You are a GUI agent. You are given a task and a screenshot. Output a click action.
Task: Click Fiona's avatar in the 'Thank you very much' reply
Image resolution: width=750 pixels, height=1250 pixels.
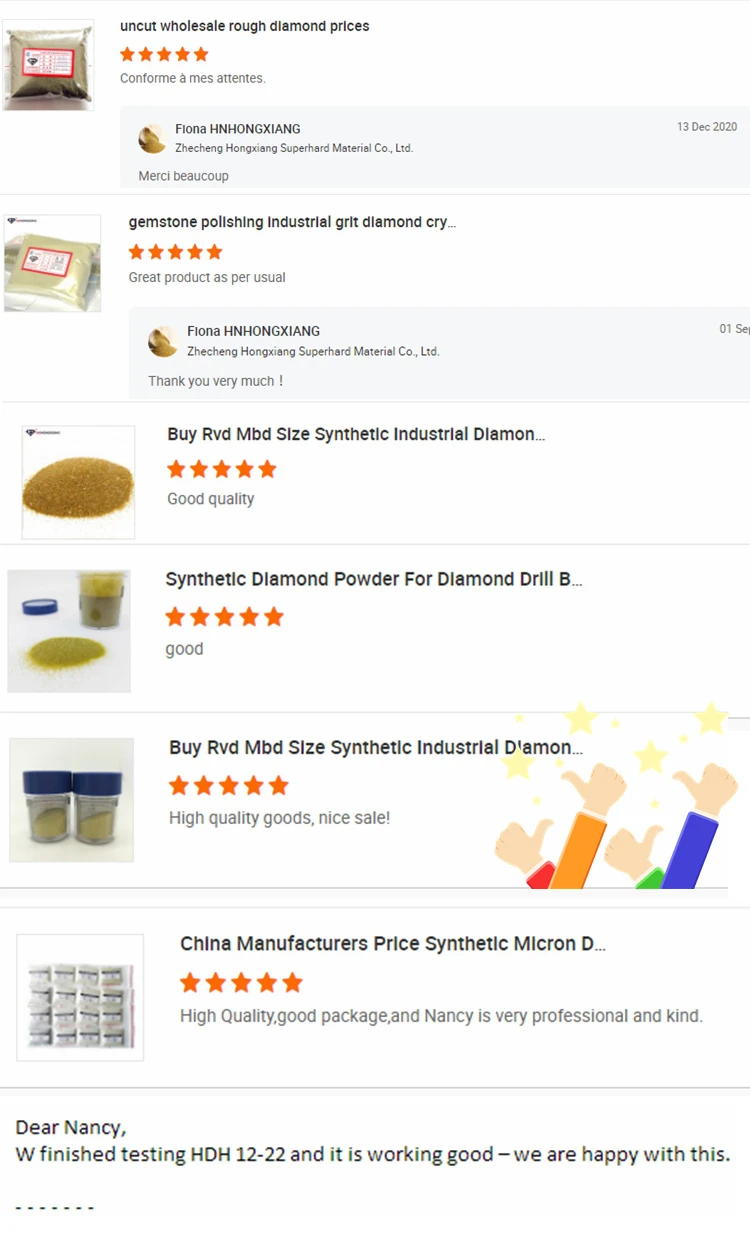[x=162, y=341]
